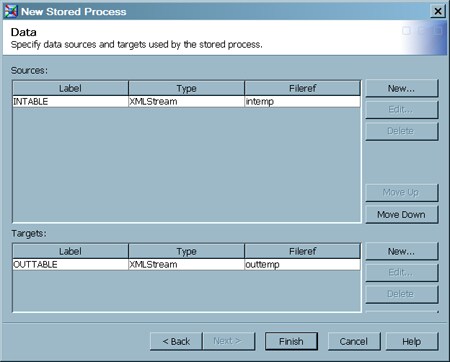450x362 pixels.
Task: Click New... button beside Targets table
Action: 401,251
